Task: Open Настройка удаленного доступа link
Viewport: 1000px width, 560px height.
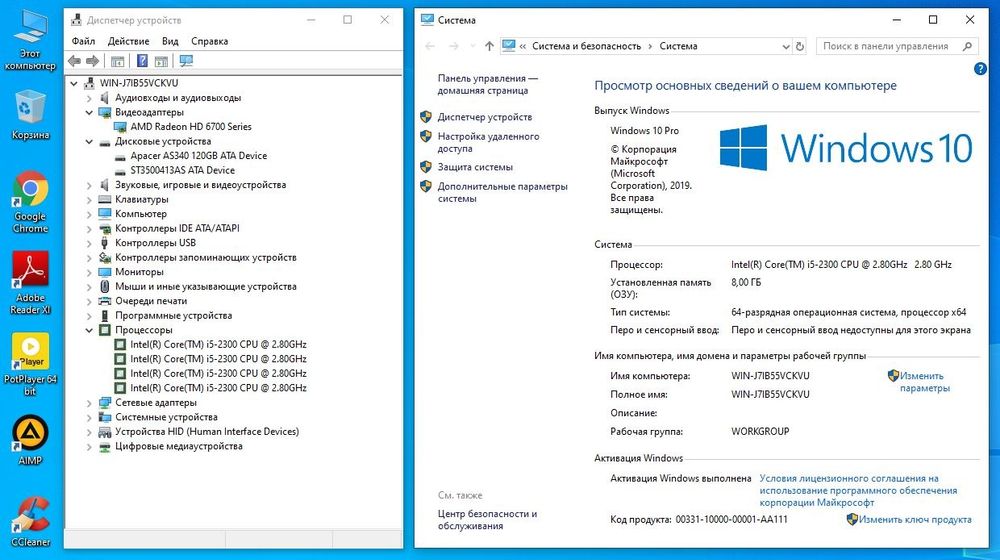Action: point(488,142)
